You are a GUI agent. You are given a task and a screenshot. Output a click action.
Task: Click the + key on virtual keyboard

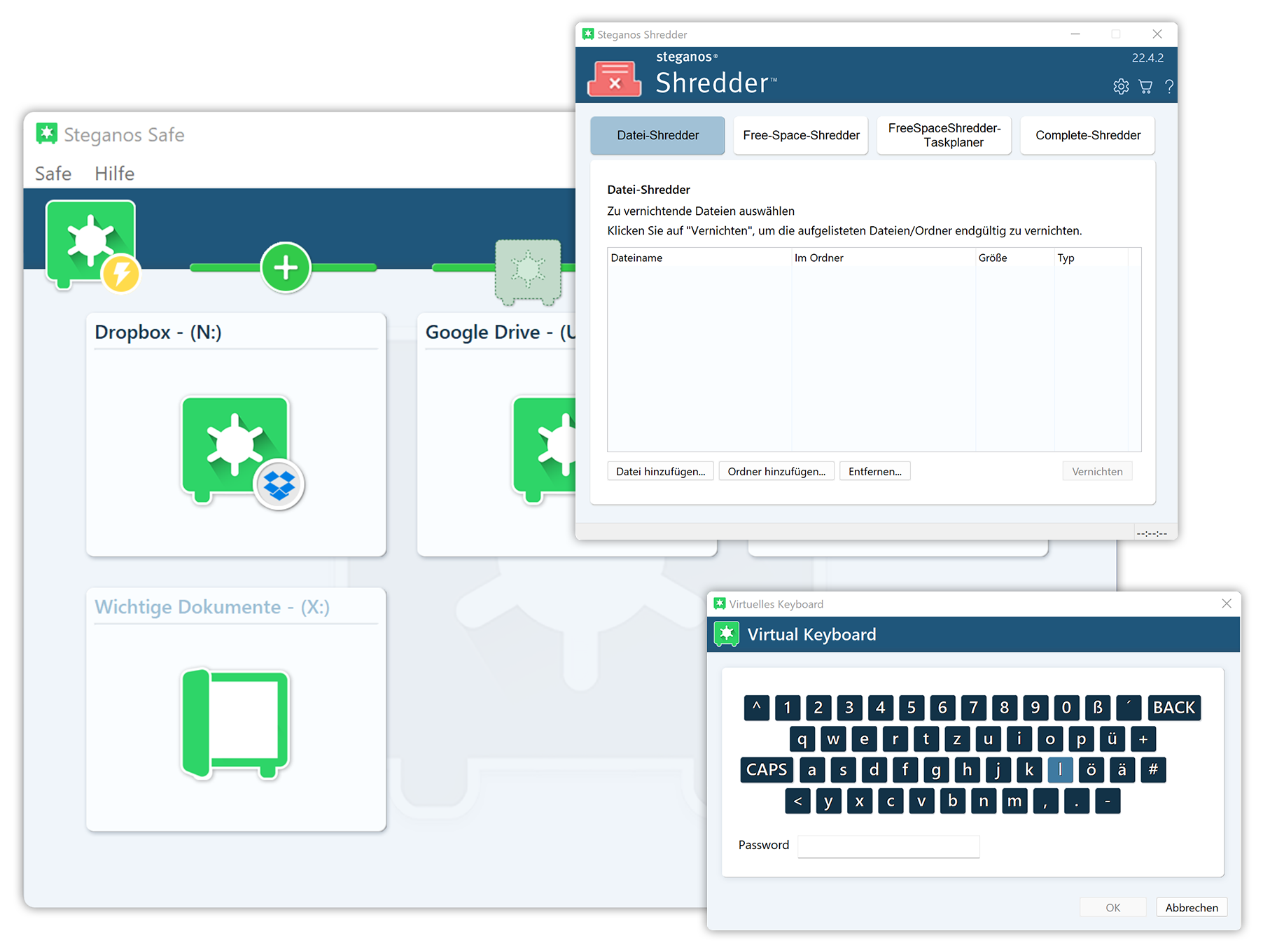tap(1143, 738)
